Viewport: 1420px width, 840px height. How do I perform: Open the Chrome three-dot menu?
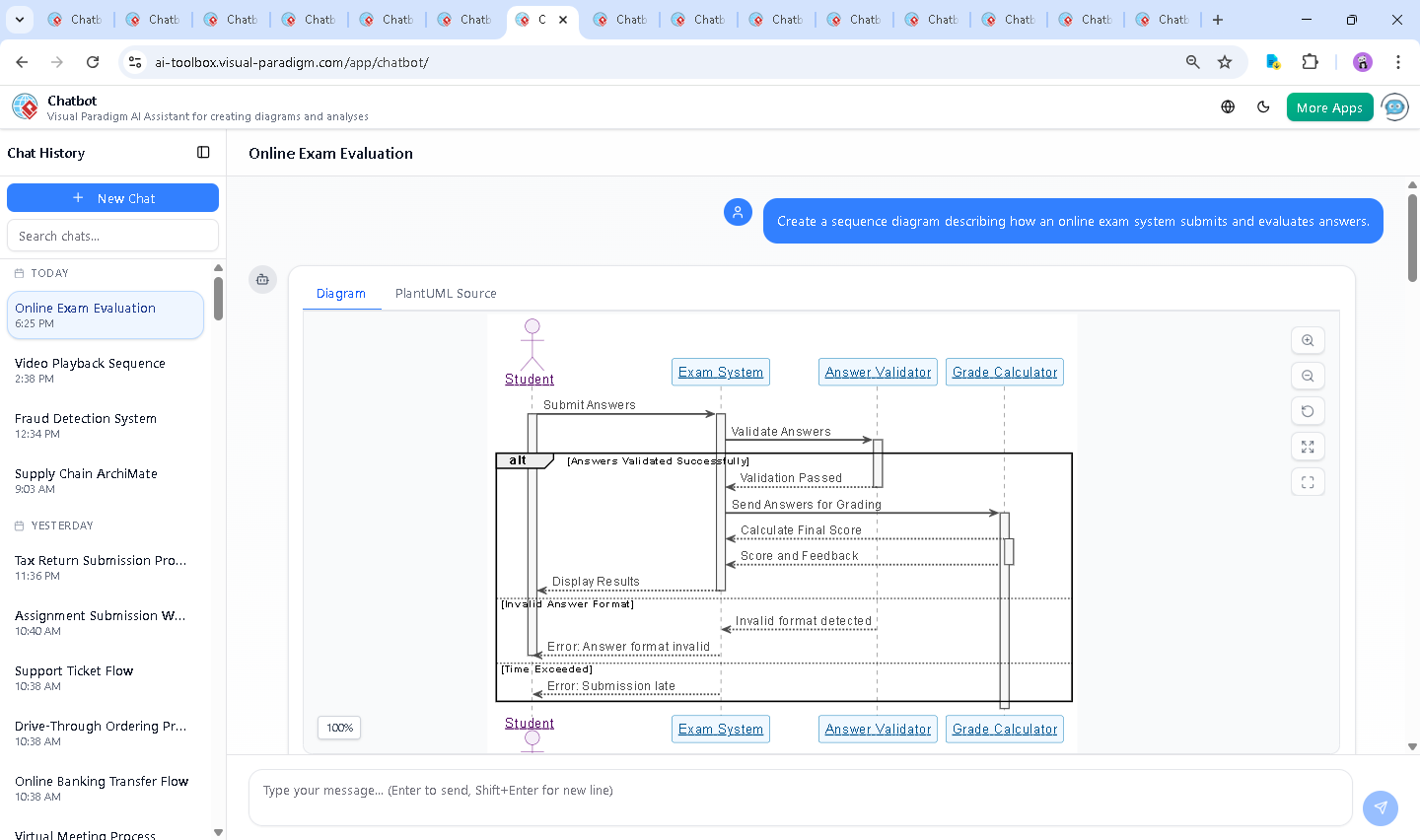pos(1397,62)
